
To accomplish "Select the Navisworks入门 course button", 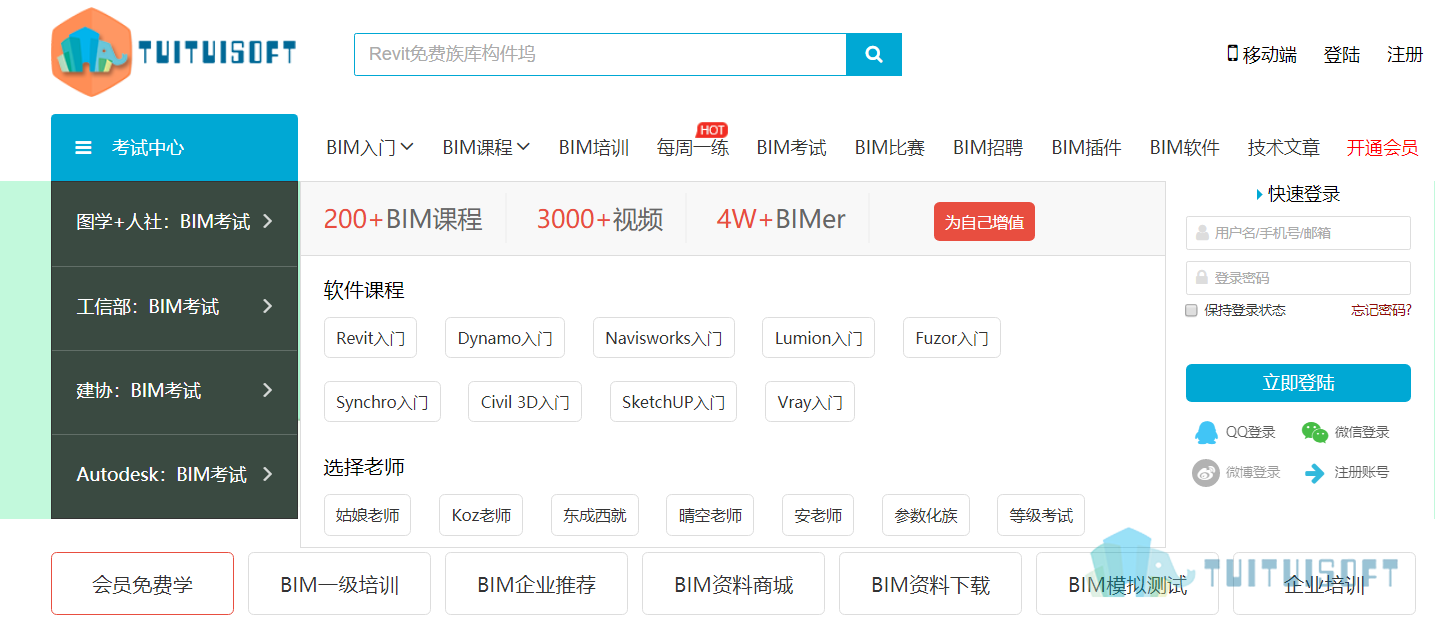I will 664,338.
